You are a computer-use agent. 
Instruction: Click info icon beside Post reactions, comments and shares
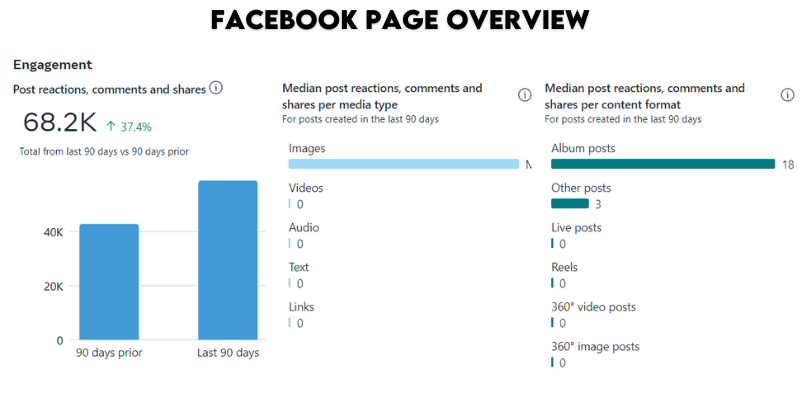pyautogui.click(x=216, y=89)
